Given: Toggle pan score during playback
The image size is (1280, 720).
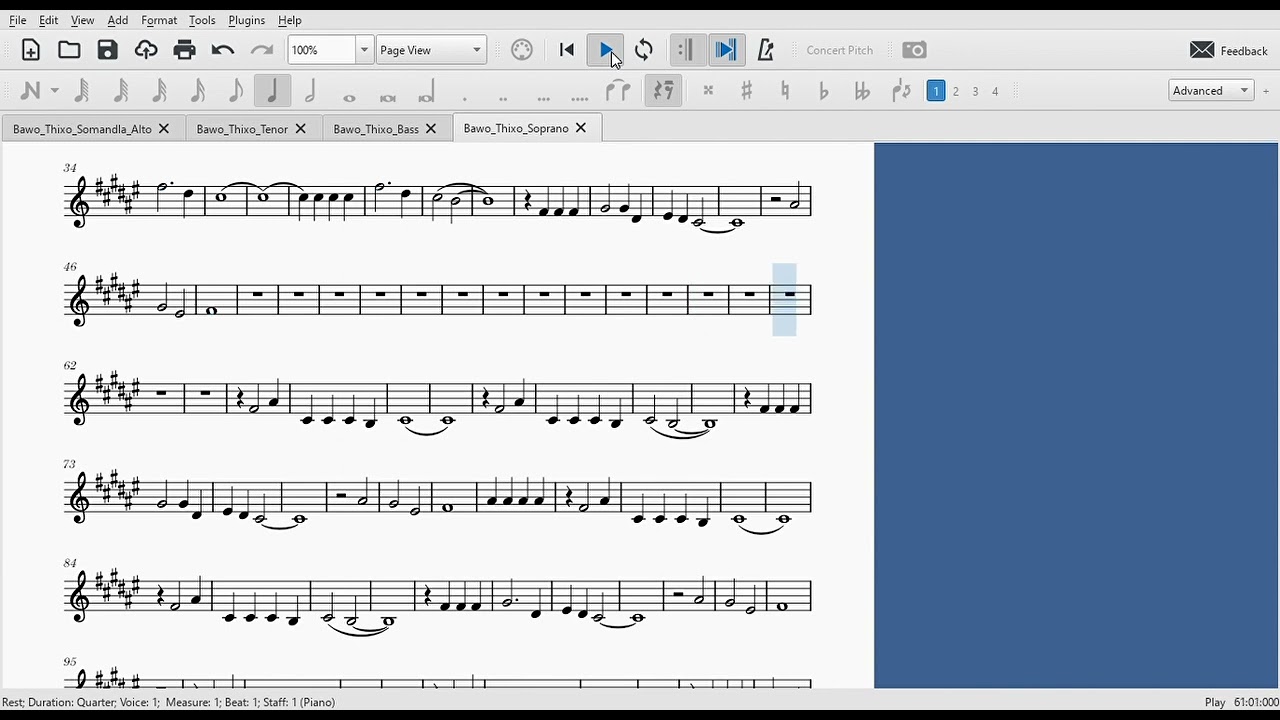Looking at the screenshot, I should click(x=726, y=50).
